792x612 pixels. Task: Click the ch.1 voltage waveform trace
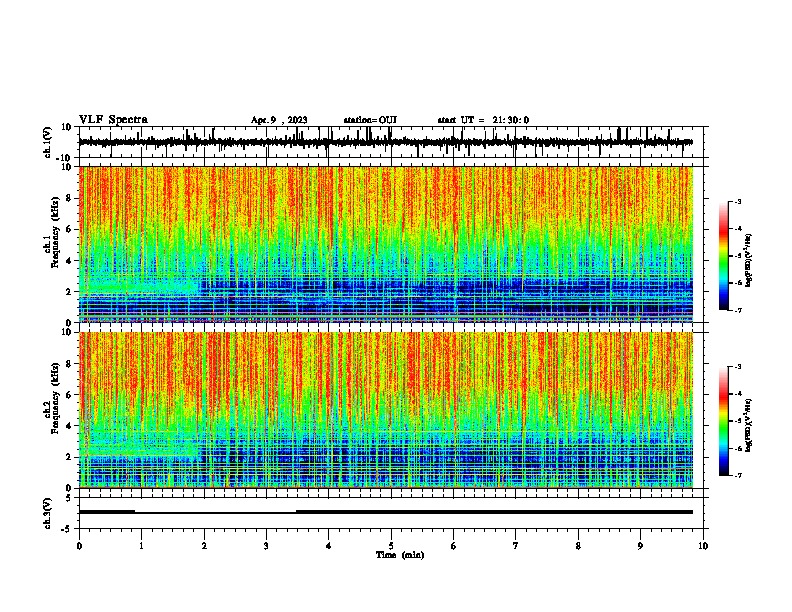385,142
